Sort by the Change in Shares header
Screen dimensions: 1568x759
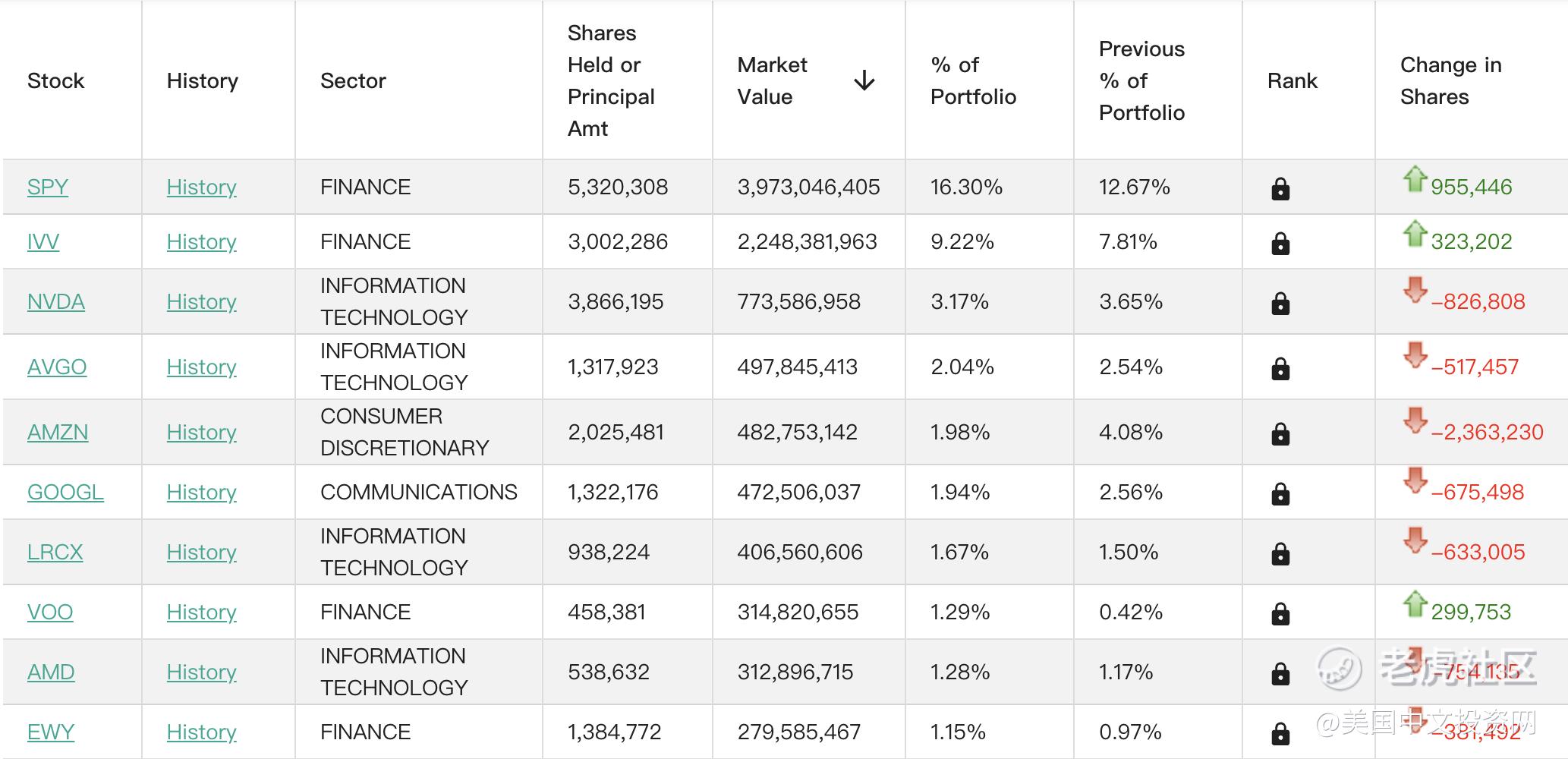[1450, 80]
